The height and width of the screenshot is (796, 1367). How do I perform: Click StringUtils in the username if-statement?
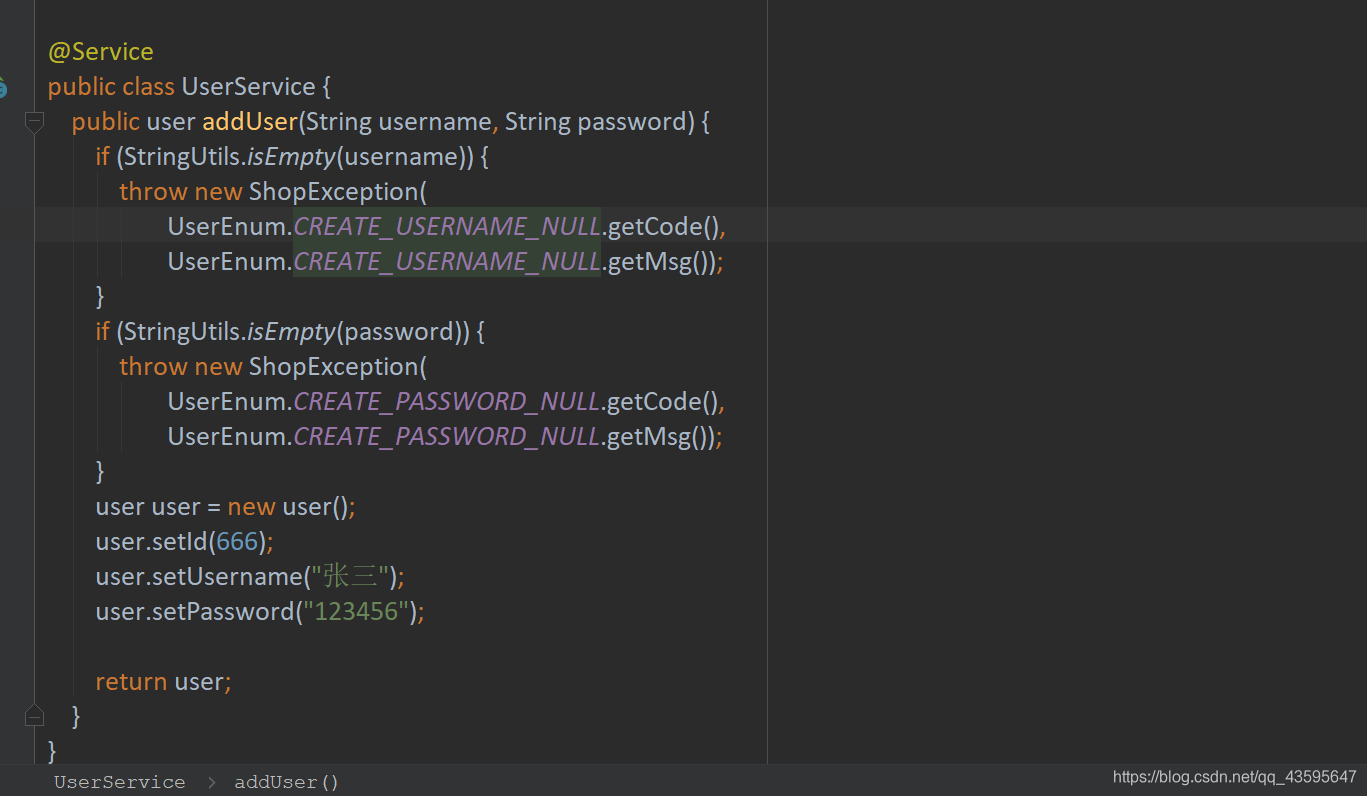coord(182,157)
